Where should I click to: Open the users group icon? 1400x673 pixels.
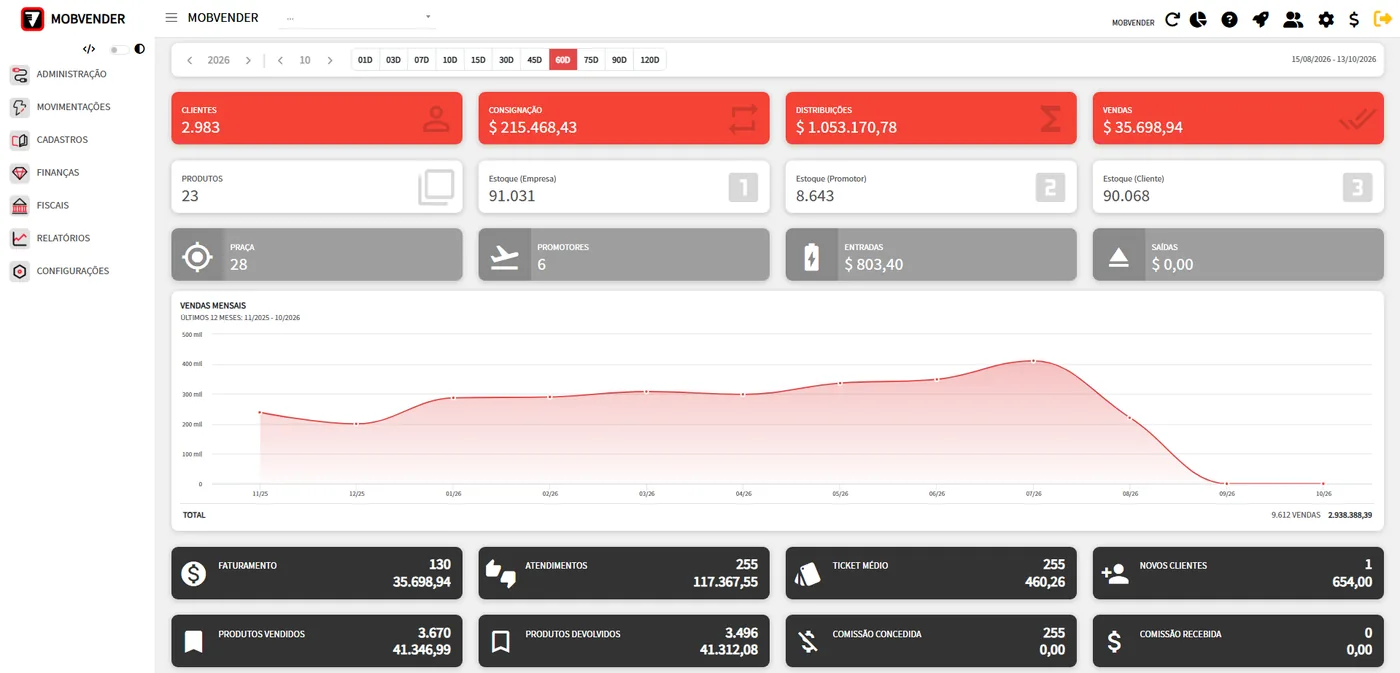[1293, 19]
